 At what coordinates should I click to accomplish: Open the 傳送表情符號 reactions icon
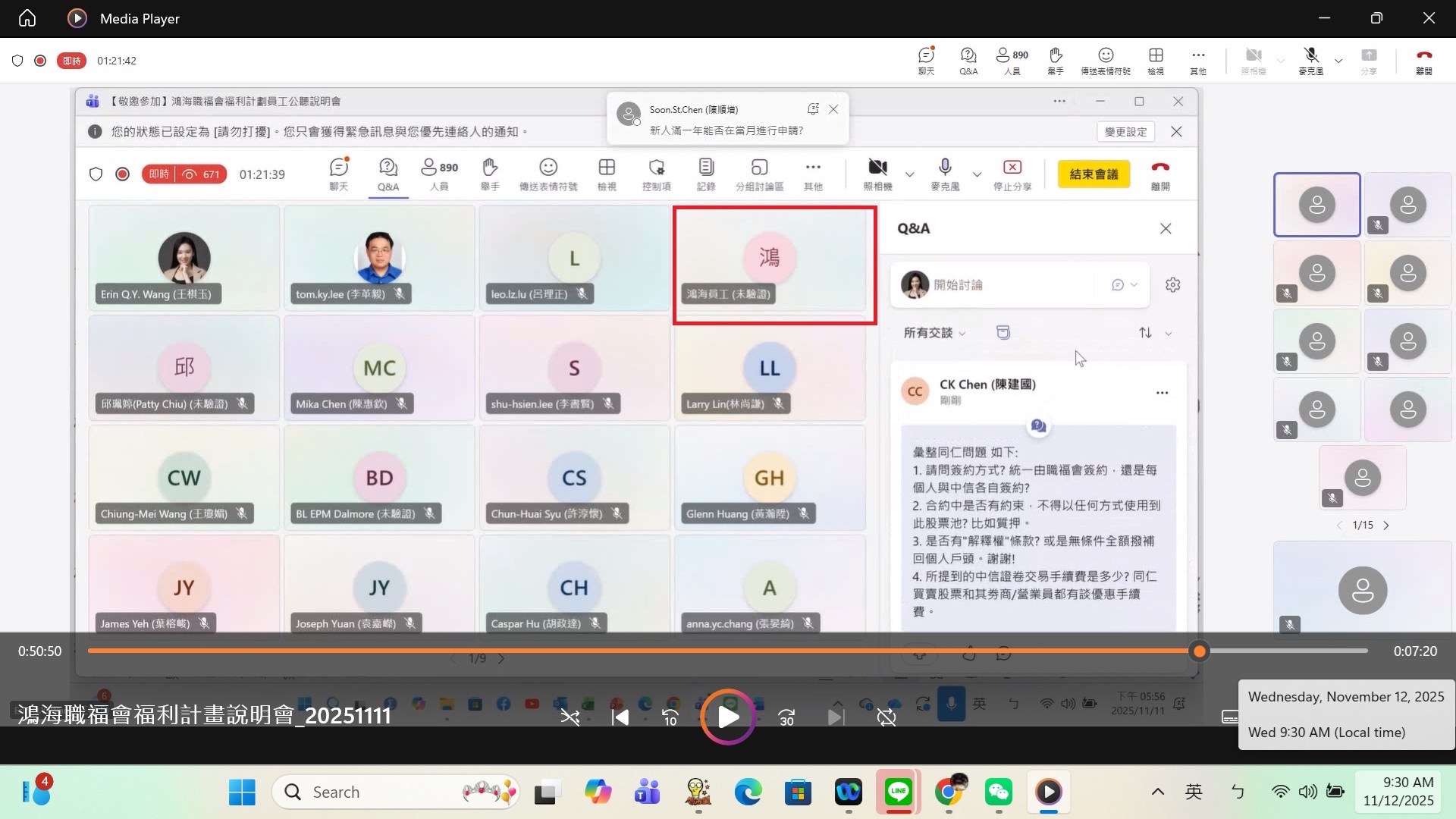[x=548, y=174]
